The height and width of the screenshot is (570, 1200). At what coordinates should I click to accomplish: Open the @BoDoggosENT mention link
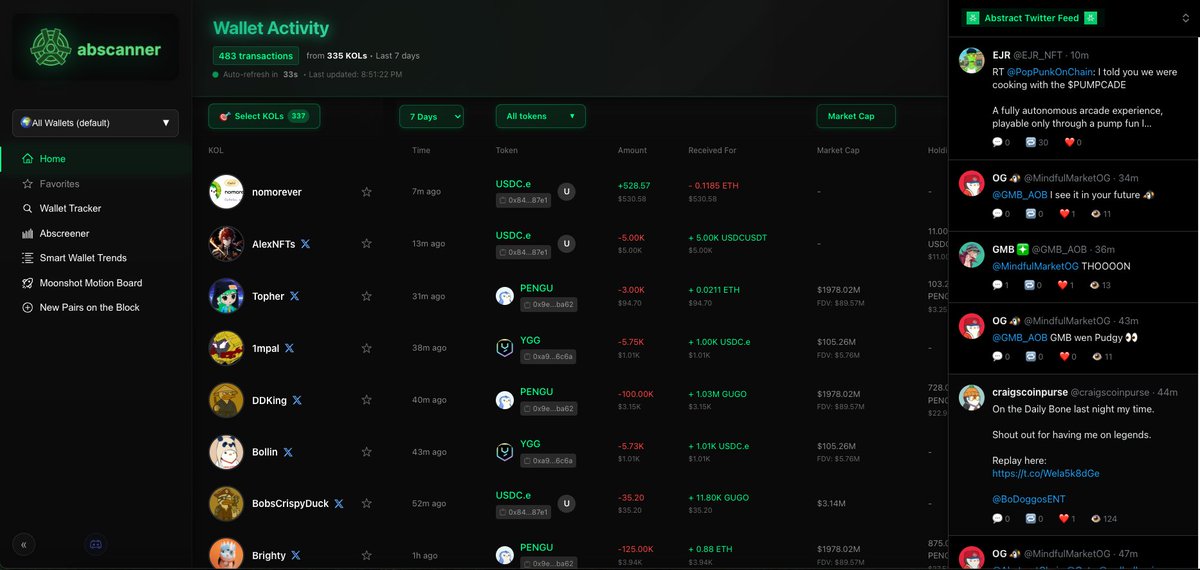[x=1028, y=498]
